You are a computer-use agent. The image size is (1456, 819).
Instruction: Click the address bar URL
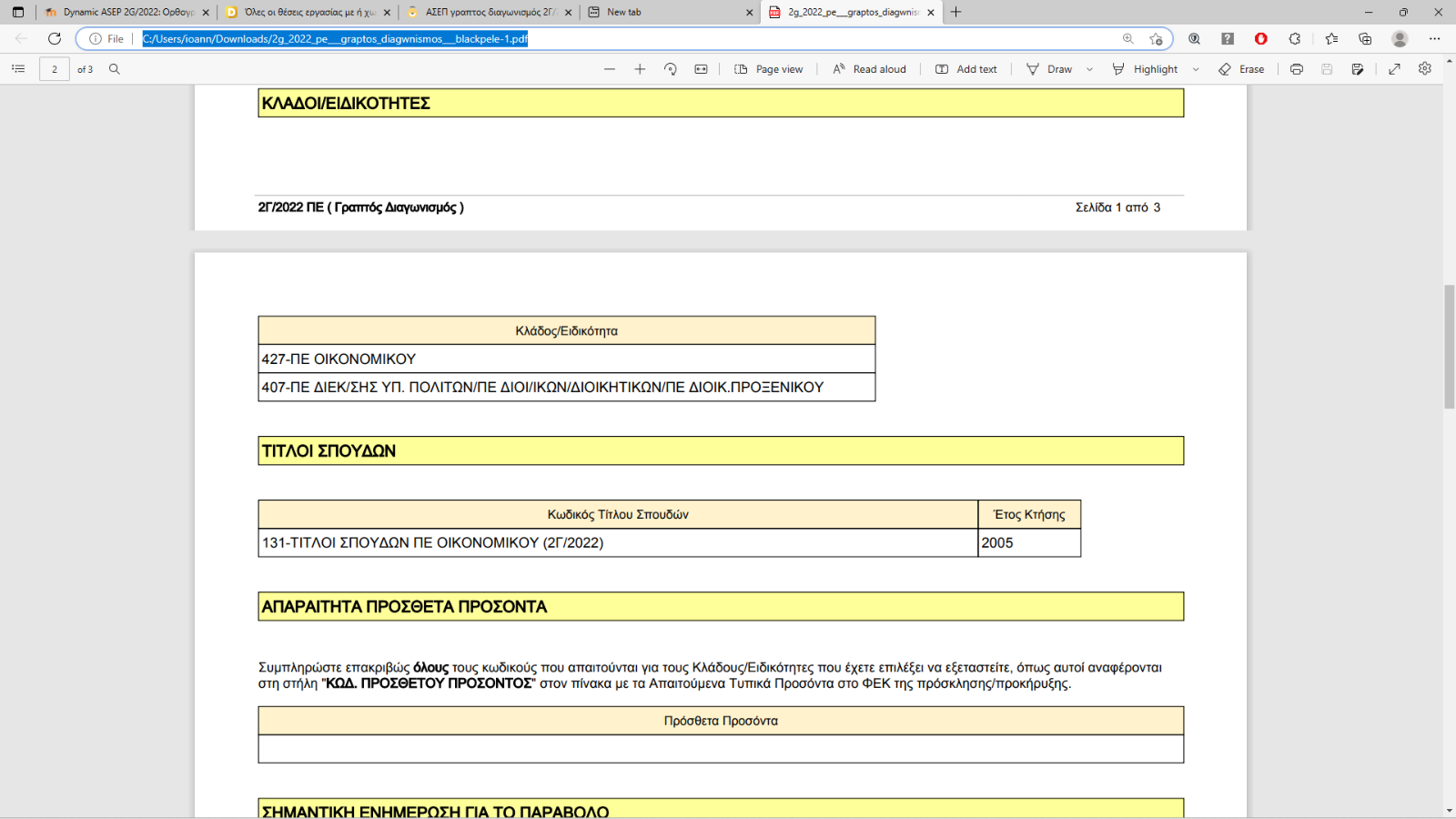[x=335, y=38]
